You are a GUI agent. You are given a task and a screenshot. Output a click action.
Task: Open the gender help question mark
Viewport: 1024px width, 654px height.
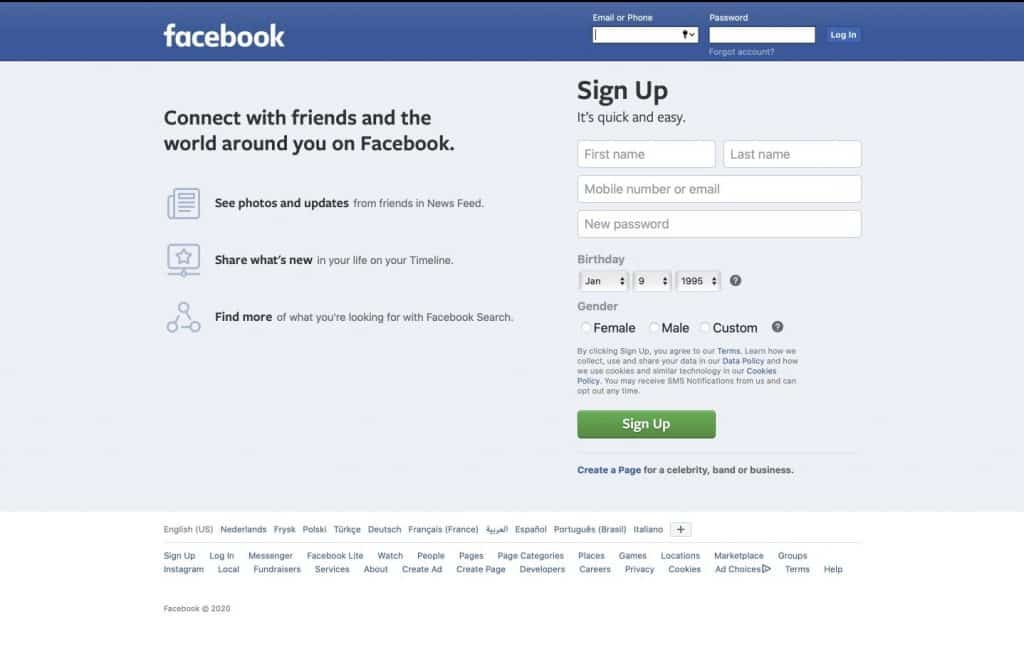coord(777,327)
